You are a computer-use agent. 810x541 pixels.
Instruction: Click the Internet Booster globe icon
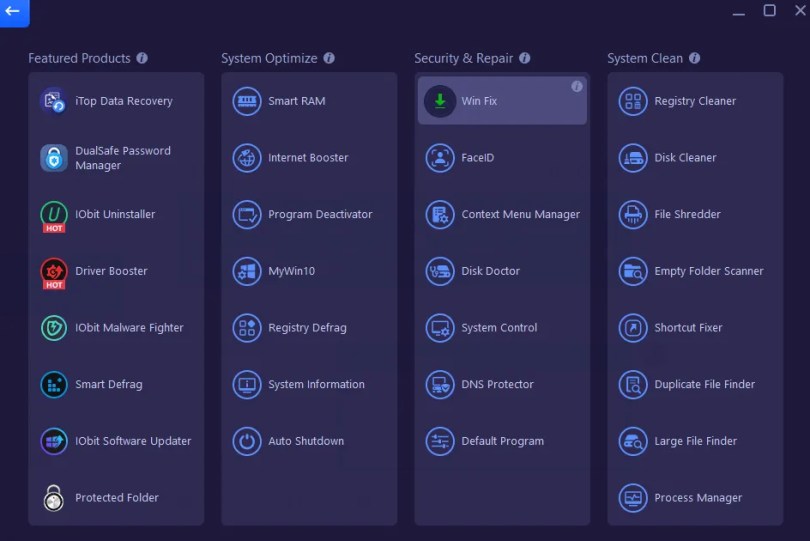click(247, 158)
